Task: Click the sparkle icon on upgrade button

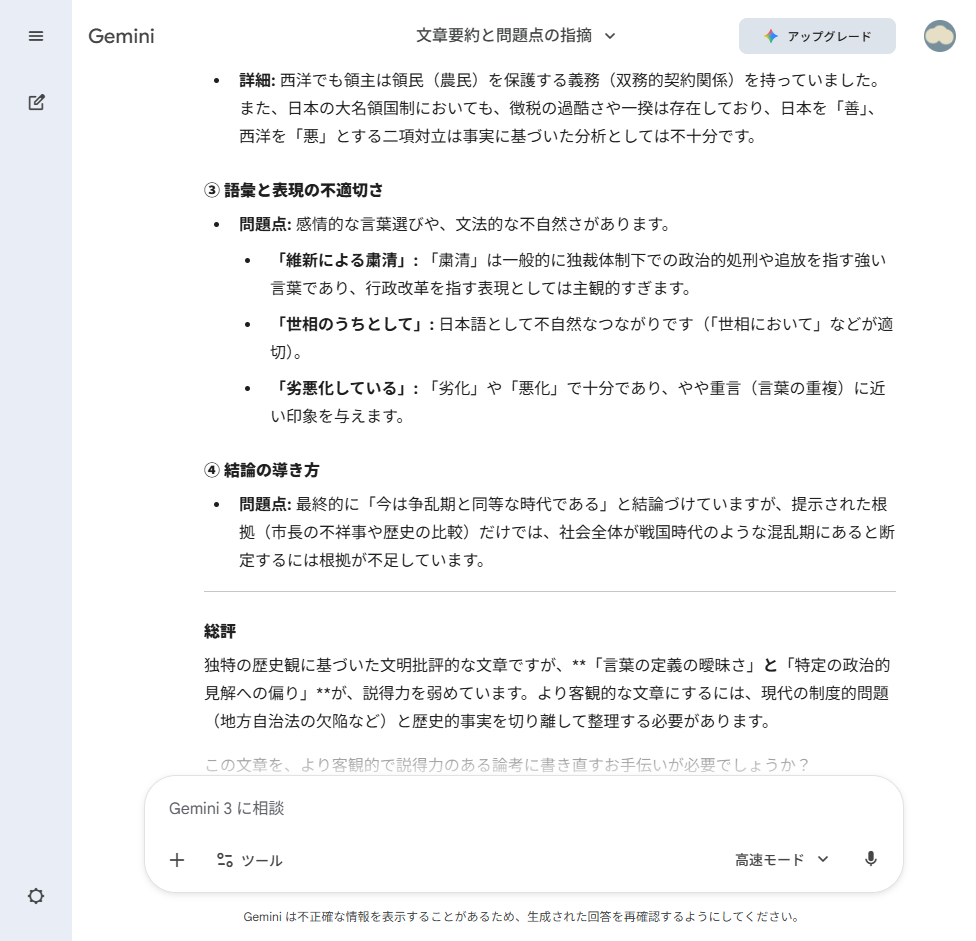Action: pyautogui.click(x=770, y=36)
